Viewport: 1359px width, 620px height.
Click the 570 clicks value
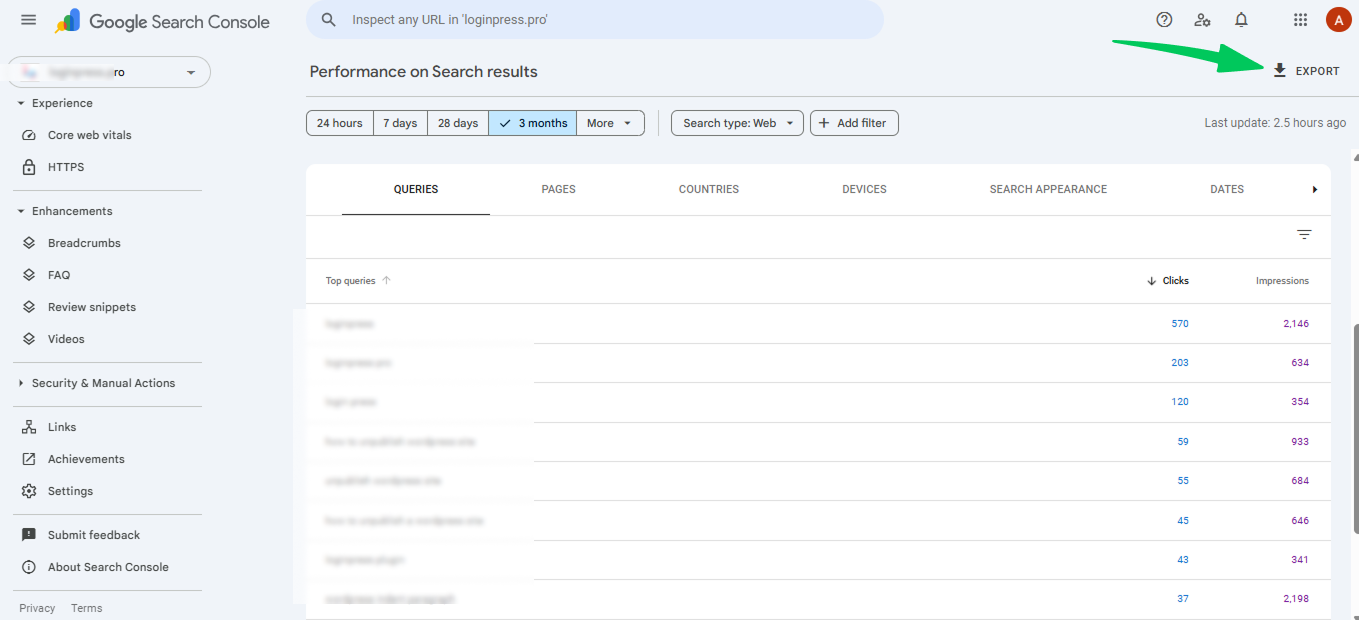tap(1180, 324)
